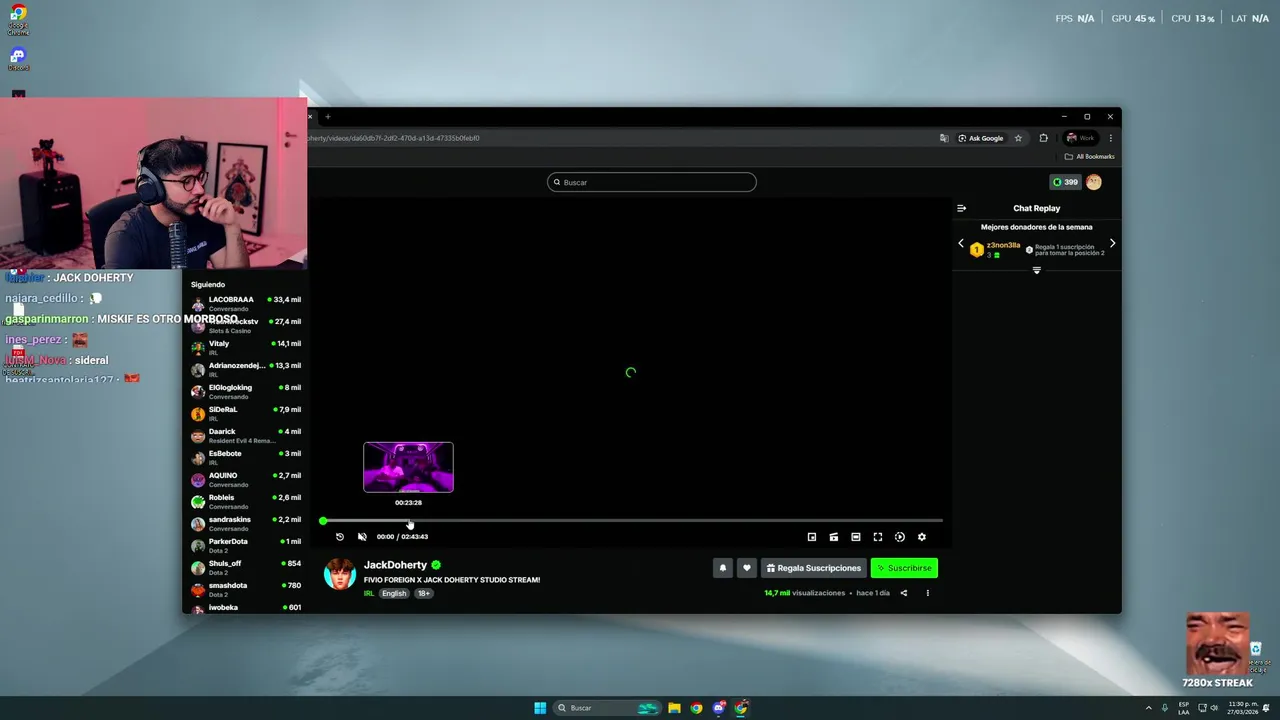
Task: Click the Windows taskbar Buscar search box
Action: [x=609, y=708]
